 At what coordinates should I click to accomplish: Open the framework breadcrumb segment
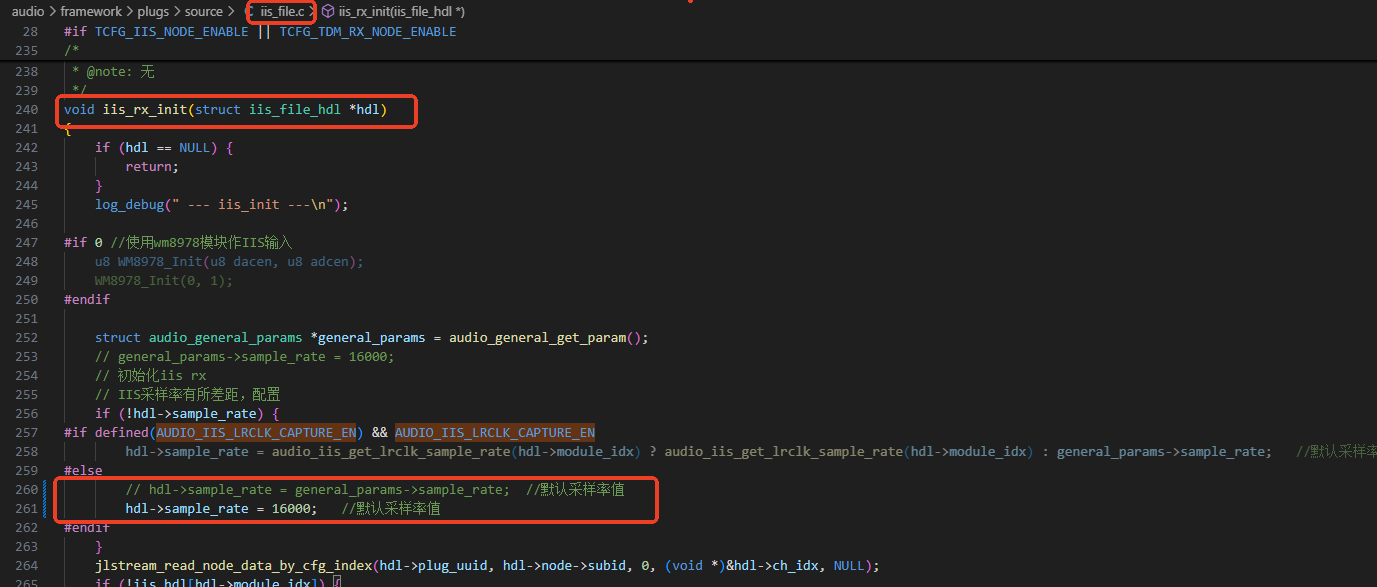click(92, 12)
